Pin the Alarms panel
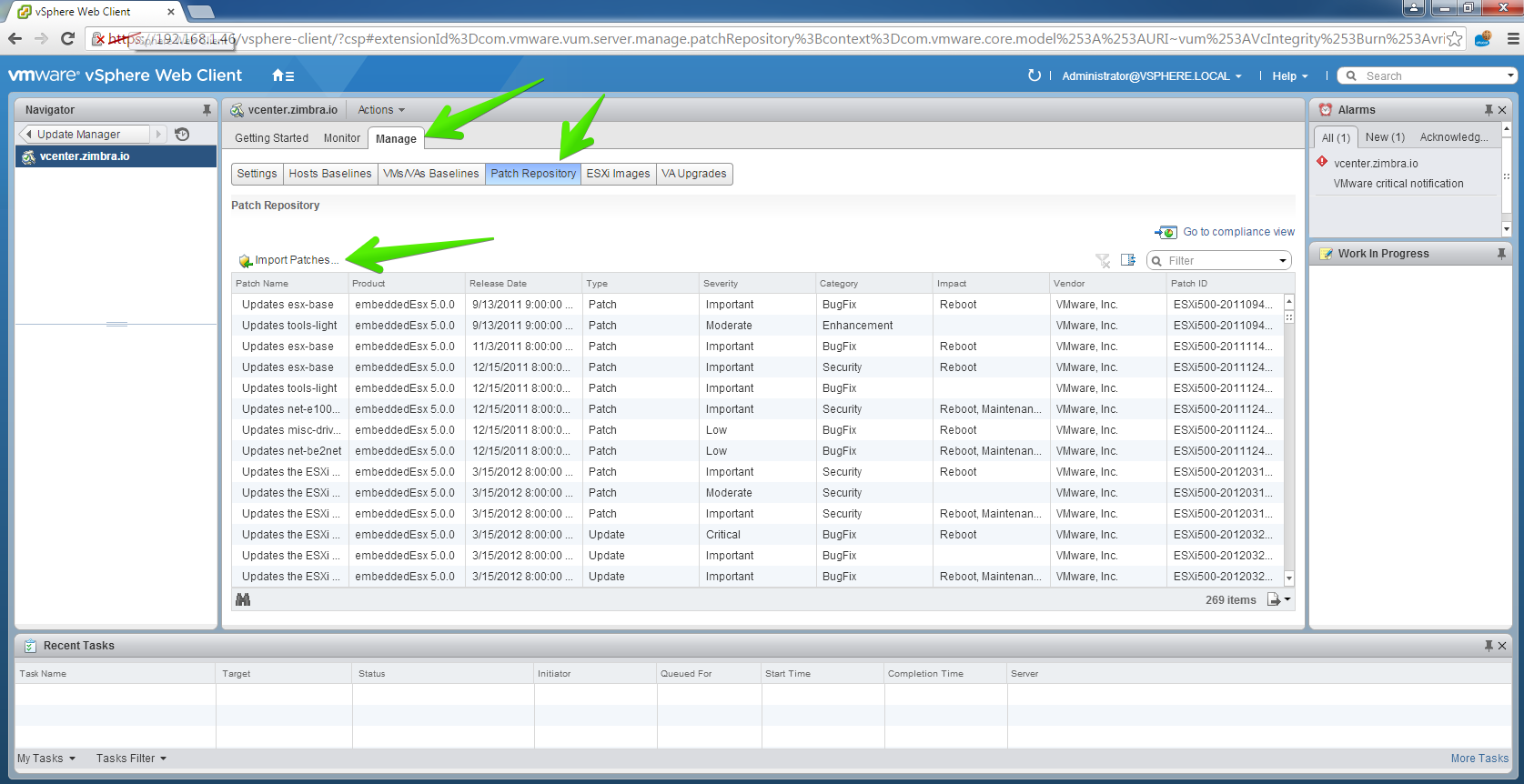This screenshot has width=1524, height=784. 1489,110
